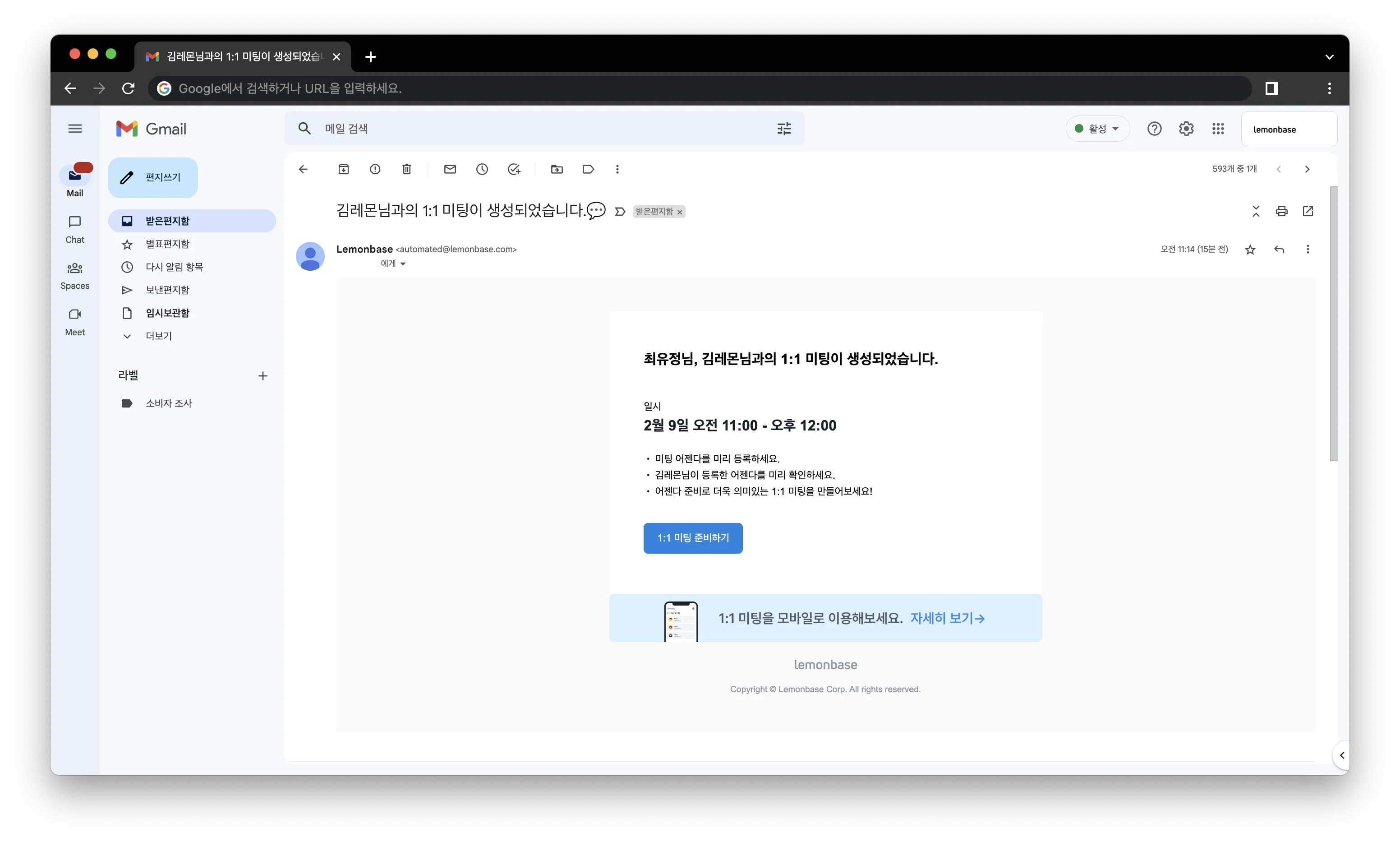Move email to folder icon
The image size is (1400, 842).
point(557,169)
